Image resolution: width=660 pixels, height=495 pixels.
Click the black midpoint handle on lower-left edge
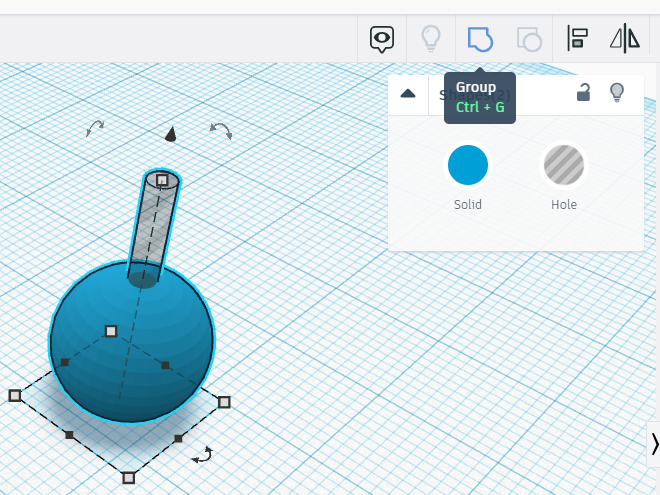(69, 435)
